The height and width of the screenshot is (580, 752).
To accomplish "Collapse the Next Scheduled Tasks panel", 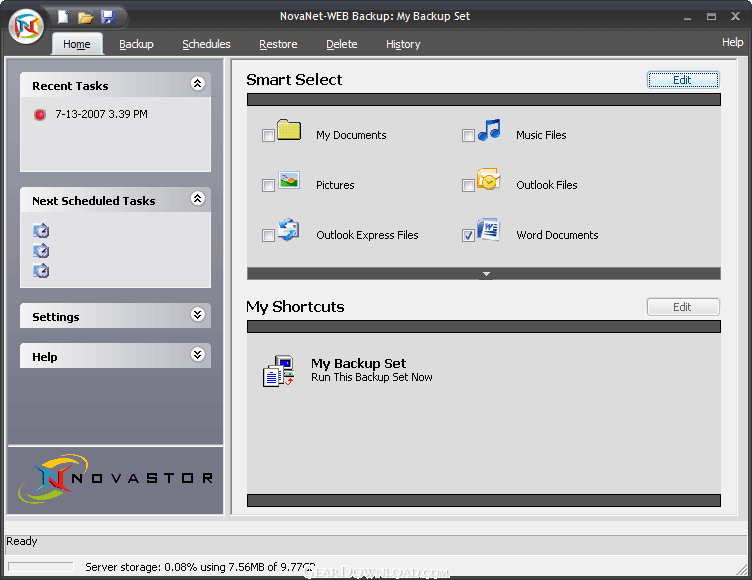I will coord(198,199).
